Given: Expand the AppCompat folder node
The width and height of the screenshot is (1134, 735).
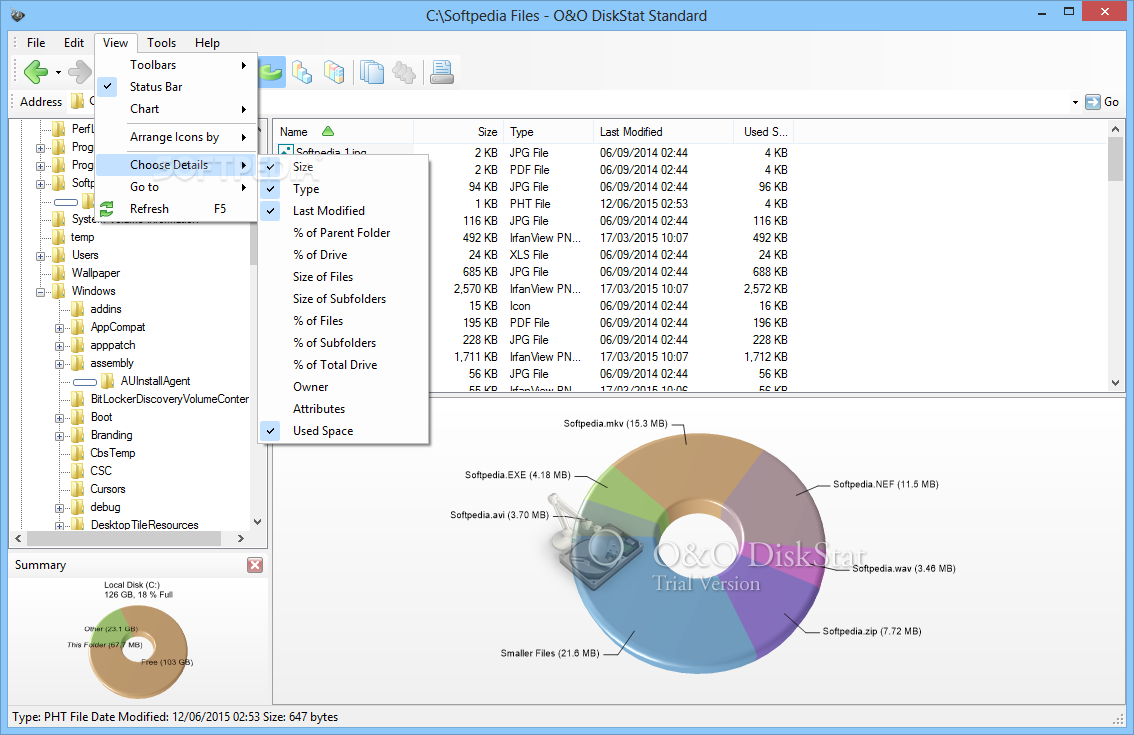Looking at the screenshot, I should pos(59,328).
